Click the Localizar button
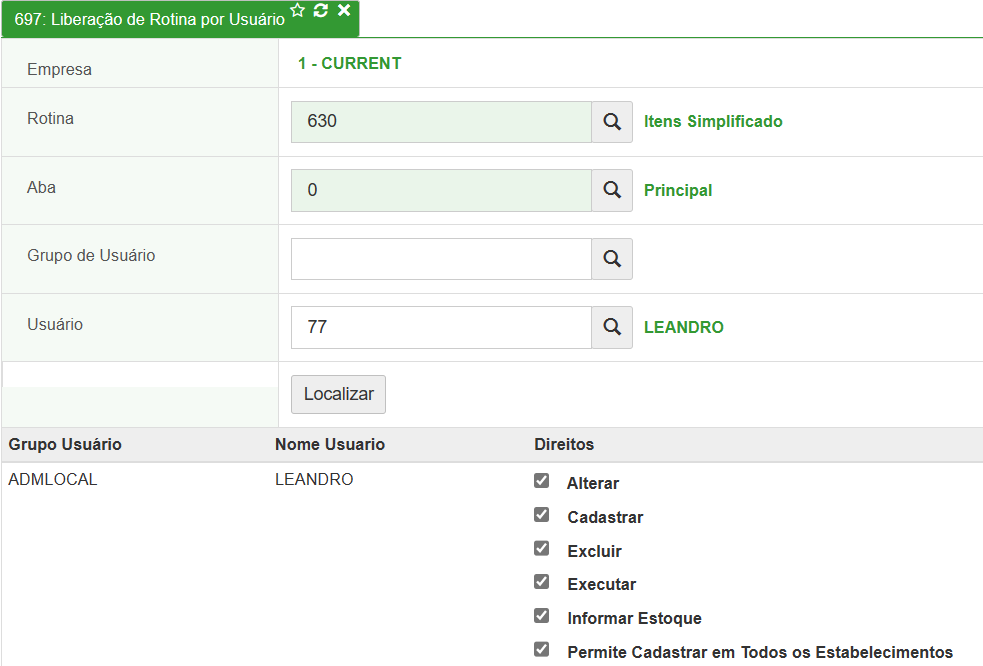 [339, 394]
